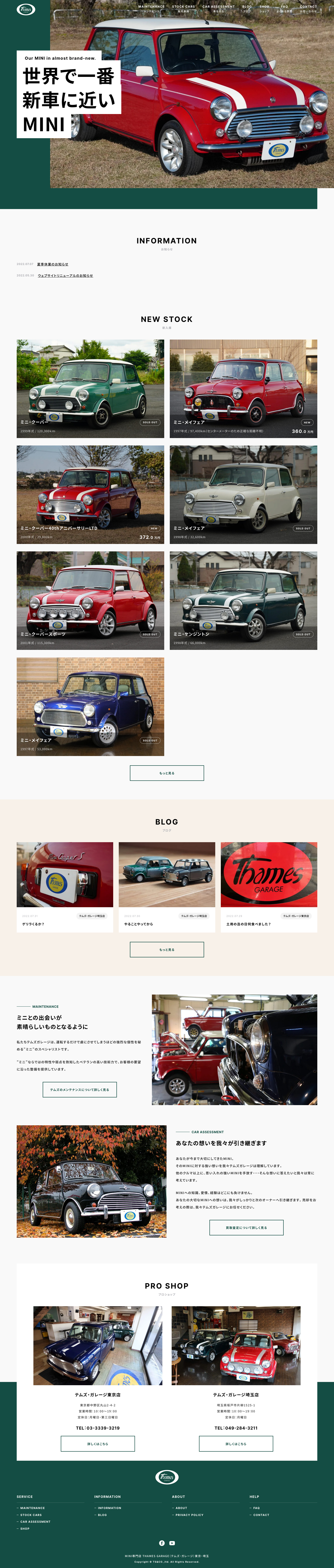
Task: Click テムズのメンテナンスについて詳しく見る button
Action: tap(80, 1090)
